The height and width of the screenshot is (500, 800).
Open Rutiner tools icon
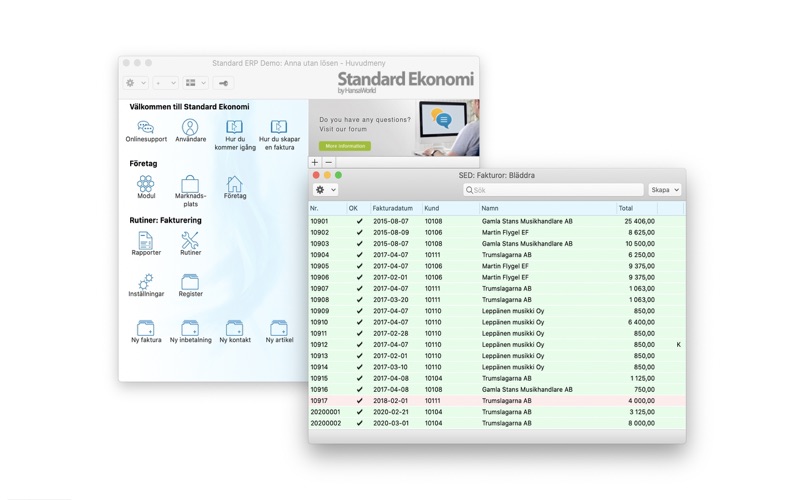pos(190,240)
